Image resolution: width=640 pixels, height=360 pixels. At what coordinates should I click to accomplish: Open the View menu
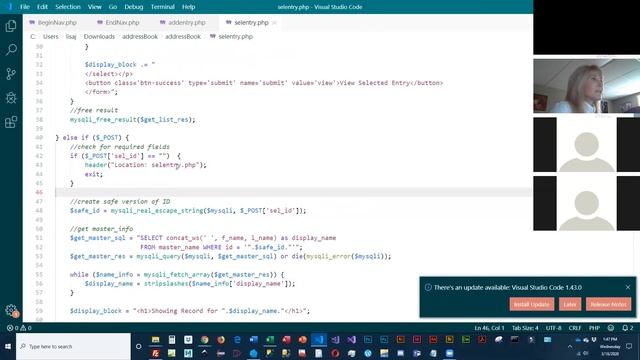(x=94, y=7)
